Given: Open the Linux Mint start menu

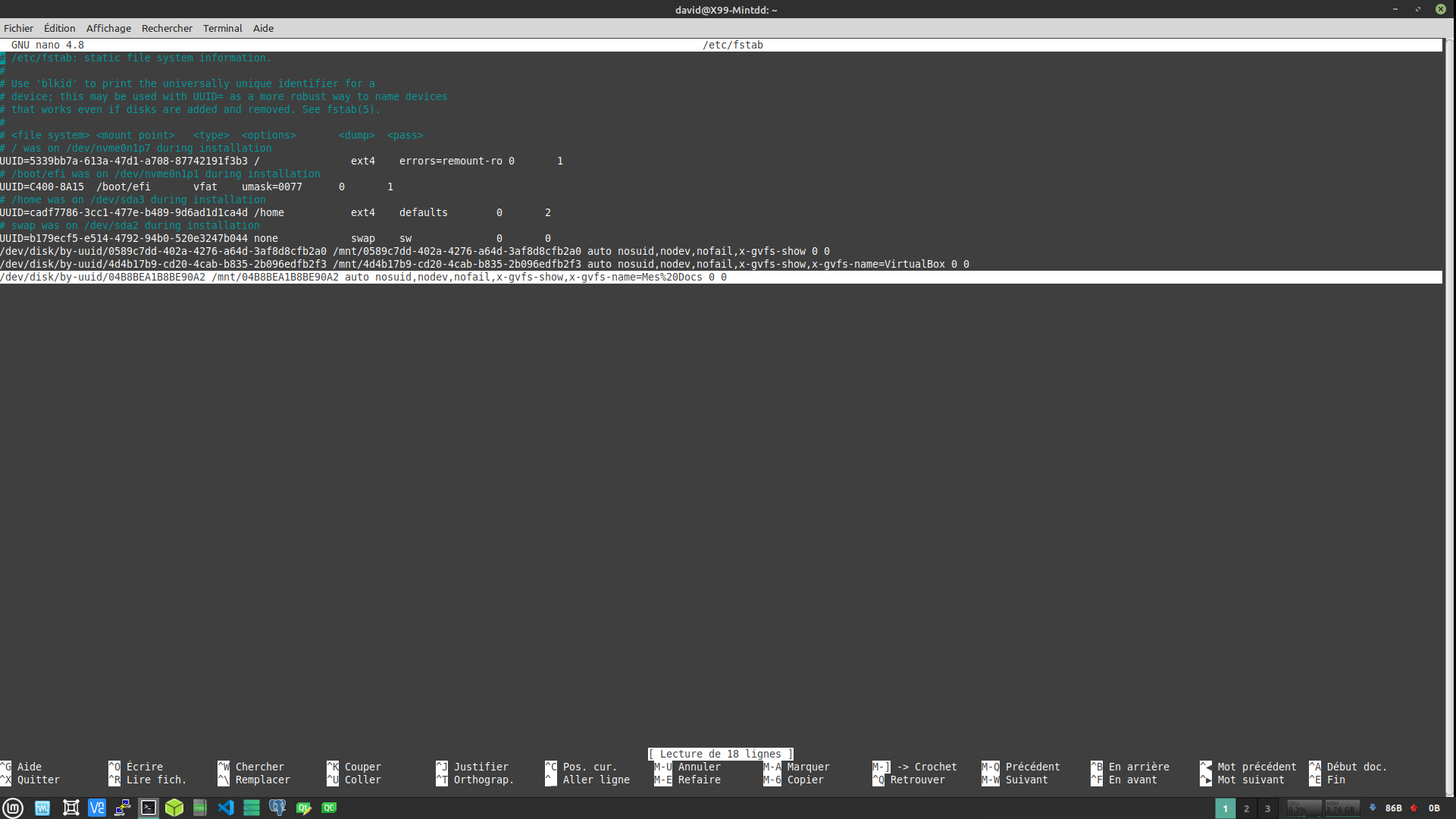Looking at the screenshot, I should coord(13,808).
